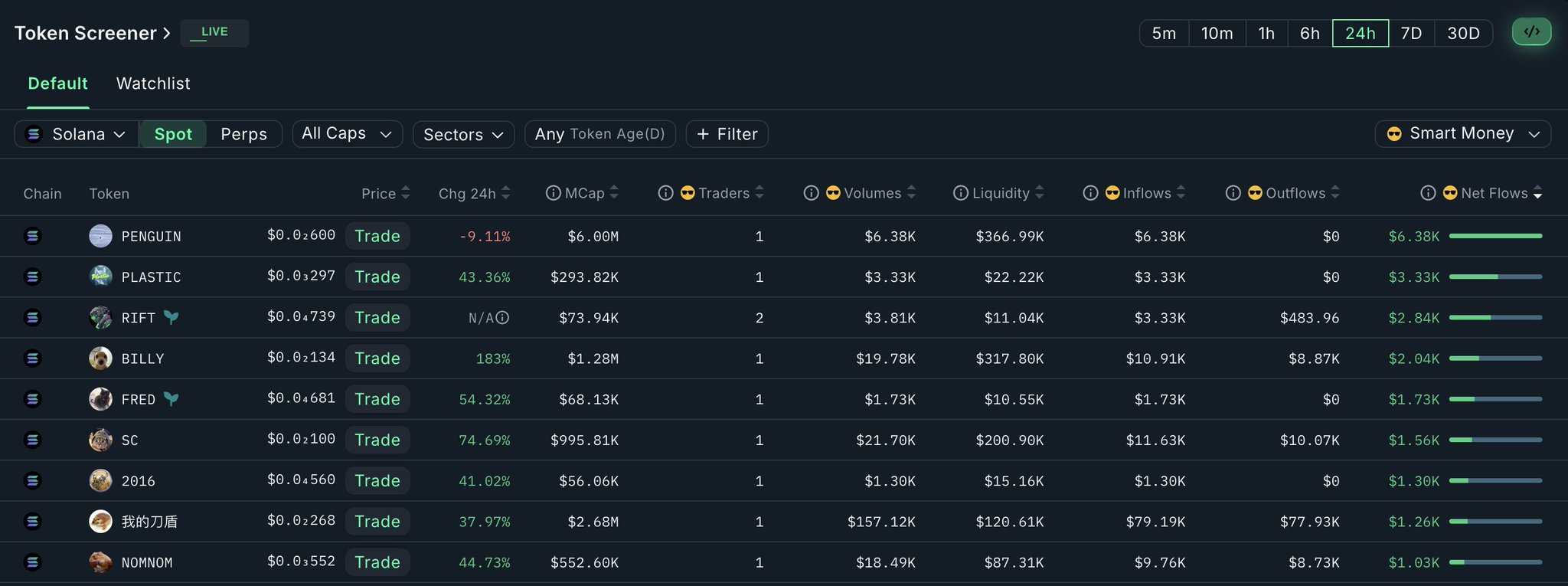Switch to the Watchlist tab
The width and height of the screenshot is (1568, 586).
click(x=153, y=83)
